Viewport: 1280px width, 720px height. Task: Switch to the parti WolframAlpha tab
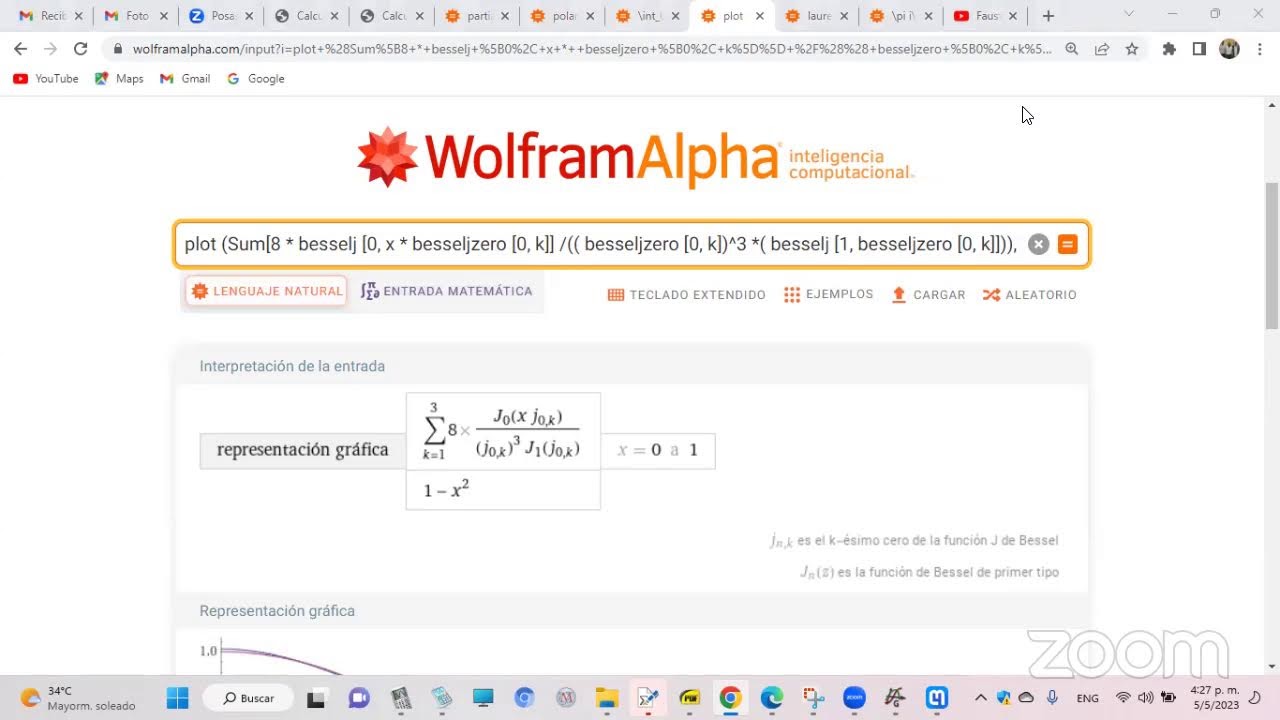pyautogui.click(x=476, y=16)
